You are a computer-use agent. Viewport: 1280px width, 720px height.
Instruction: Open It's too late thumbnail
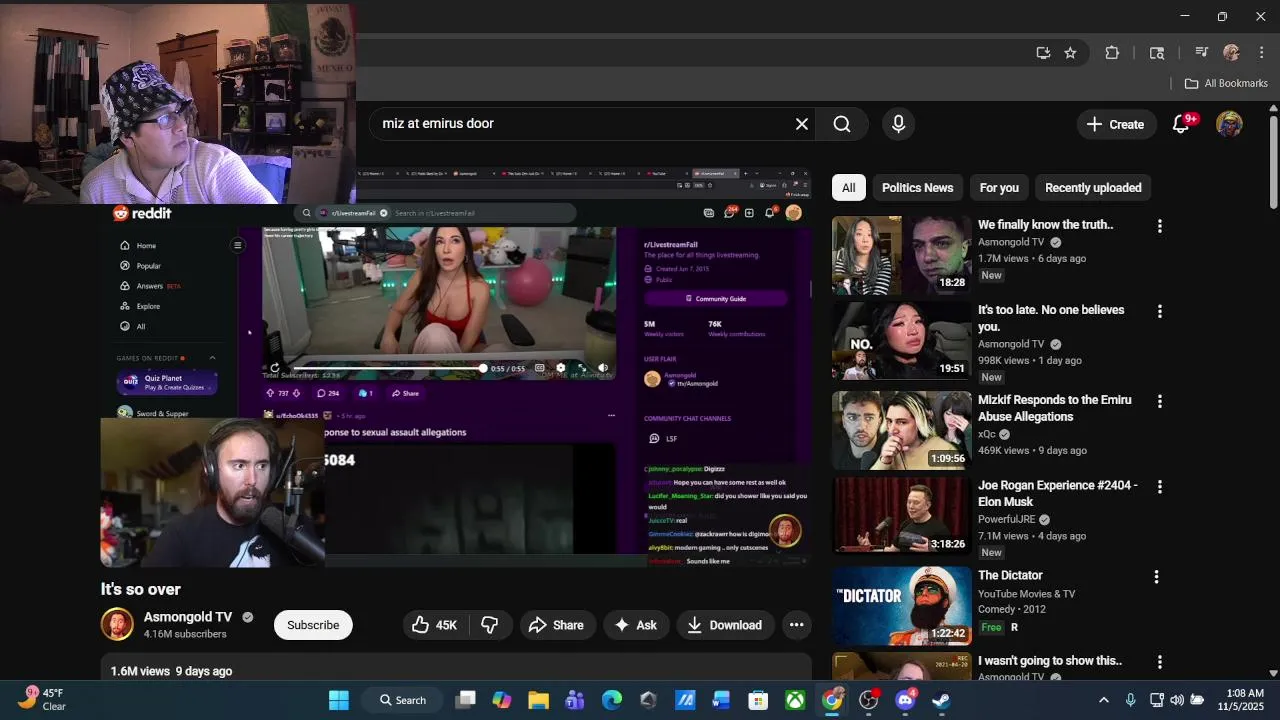pyautogui.click(x=901, y=341)
